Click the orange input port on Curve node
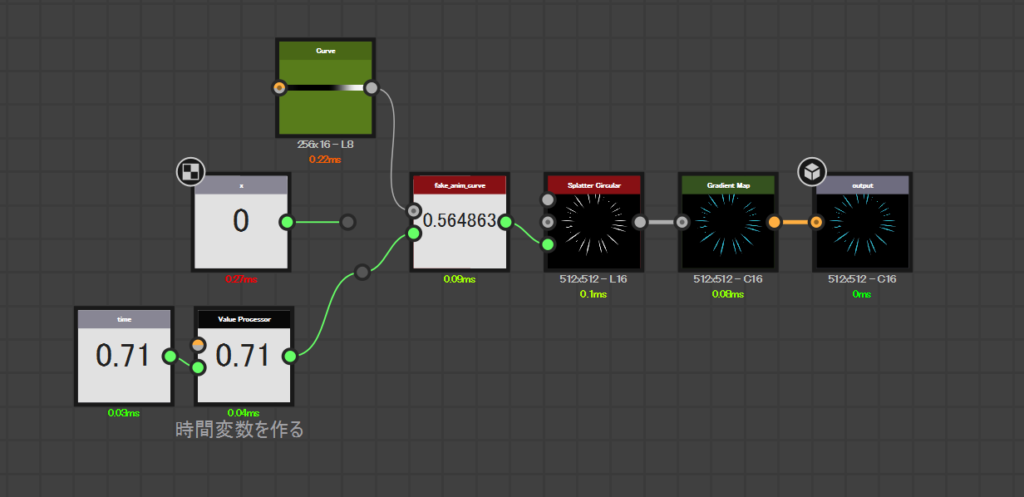 (280, 88)
